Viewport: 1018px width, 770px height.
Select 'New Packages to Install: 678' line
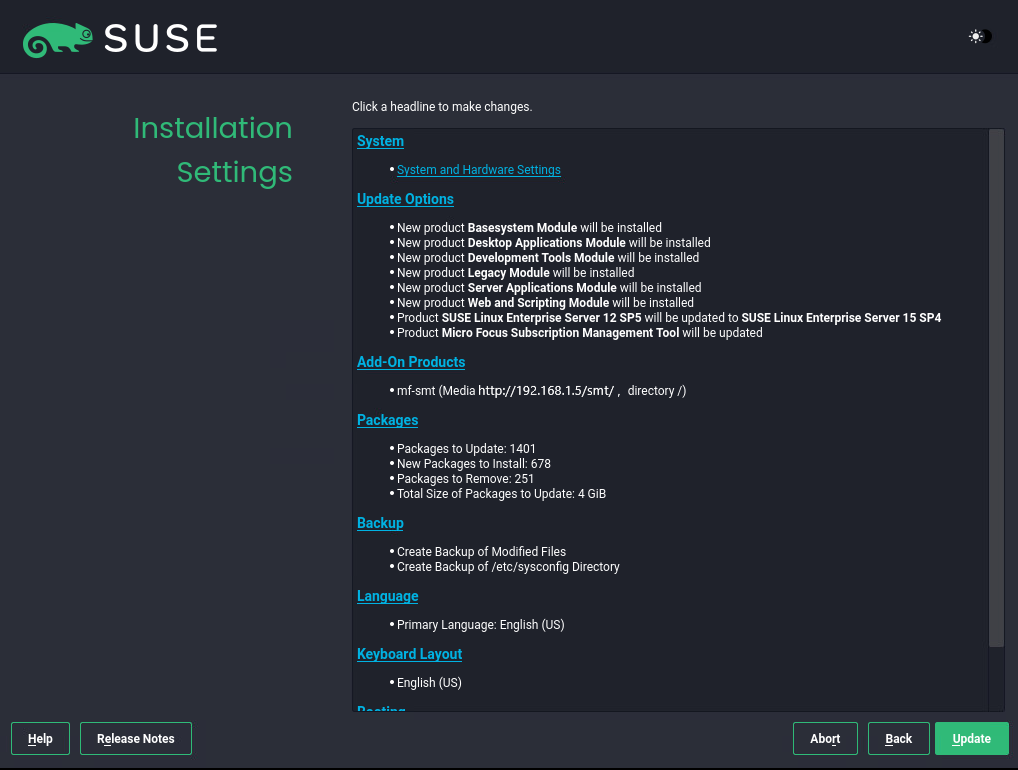tap(474, 464)
